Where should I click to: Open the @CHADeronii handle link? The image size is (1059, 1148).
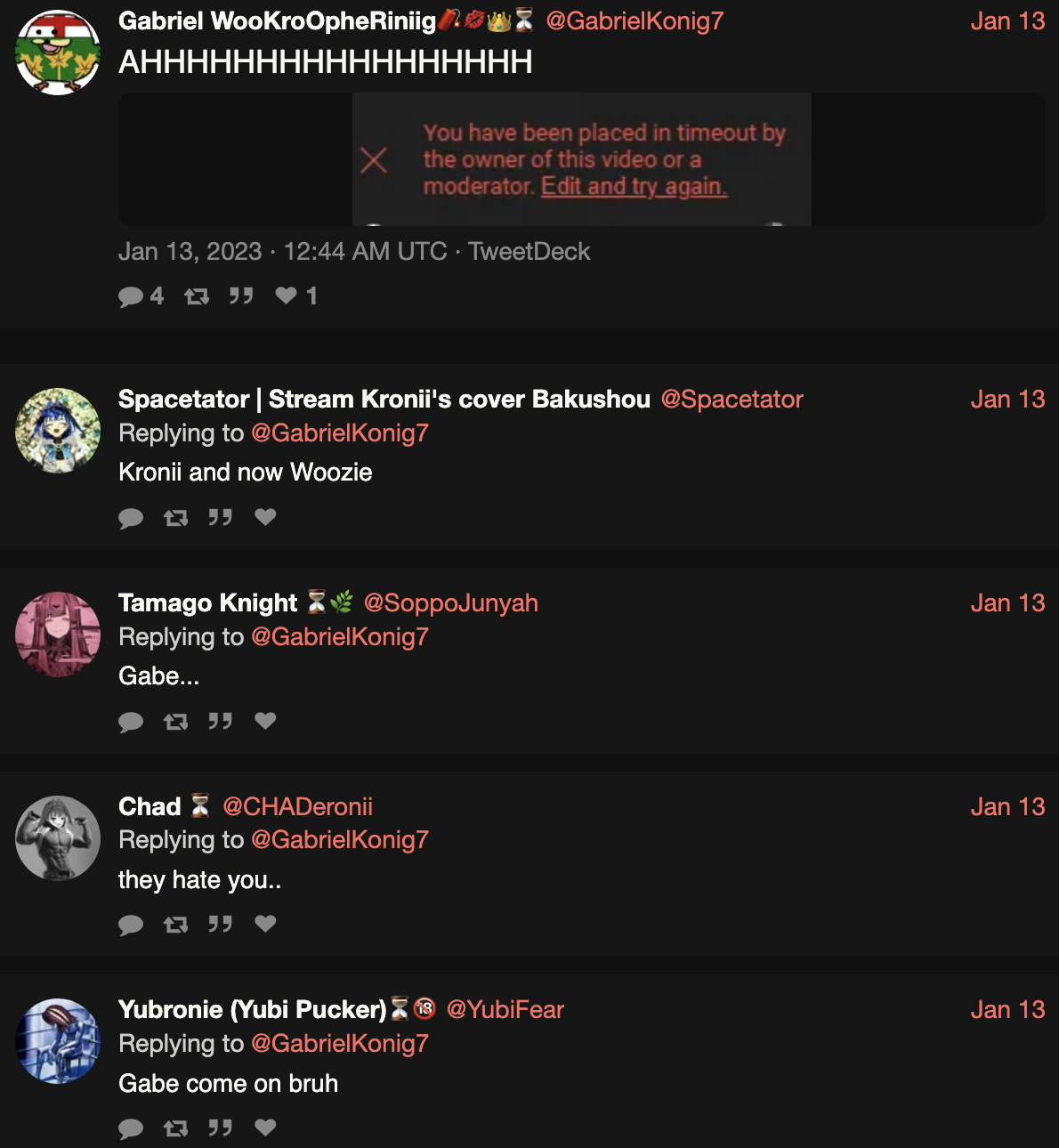pos(297,806)
